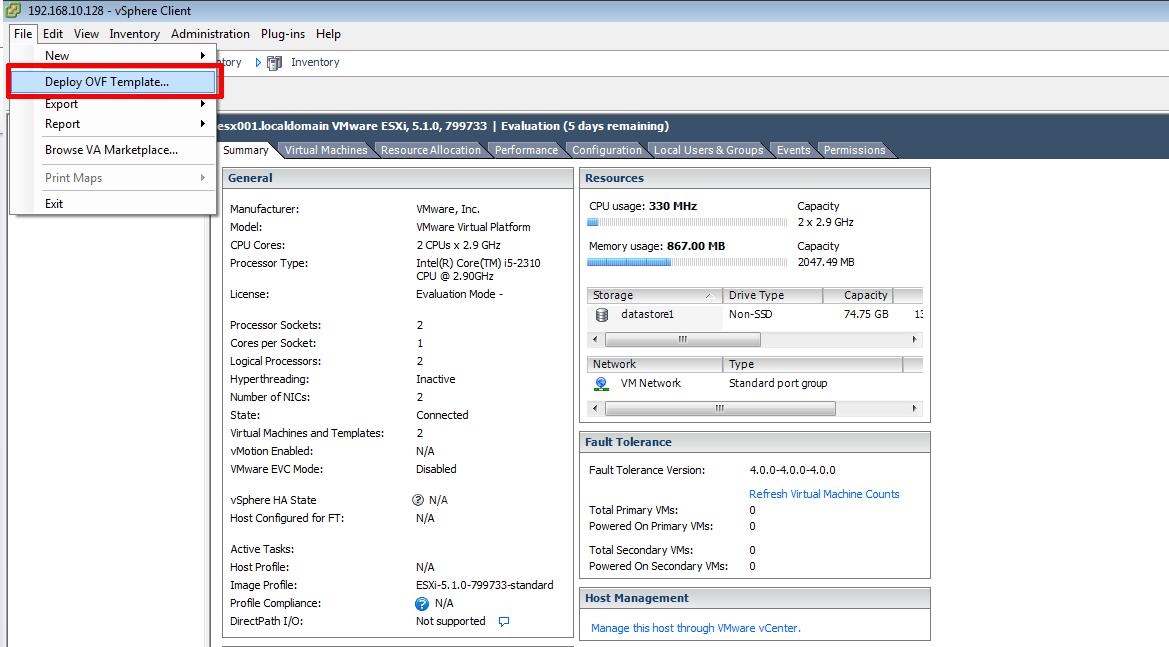Screen dimensions: 1169x647
Task: Open the Permissions tab
Action: point(854,151)
